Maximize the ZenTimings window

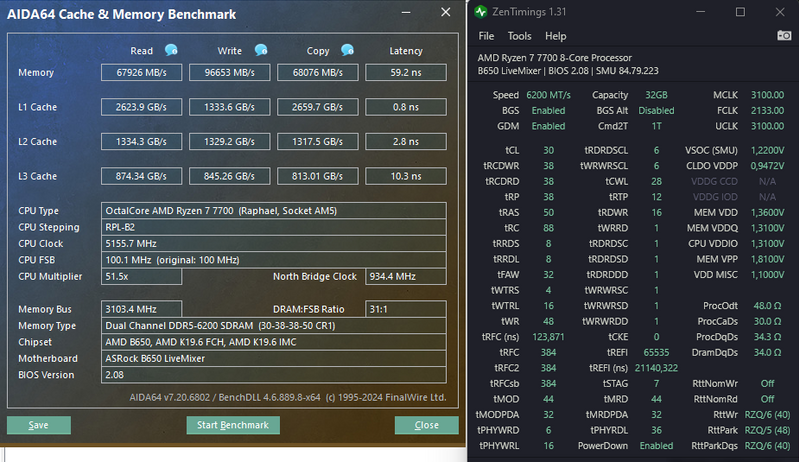(x=740, y=12)
